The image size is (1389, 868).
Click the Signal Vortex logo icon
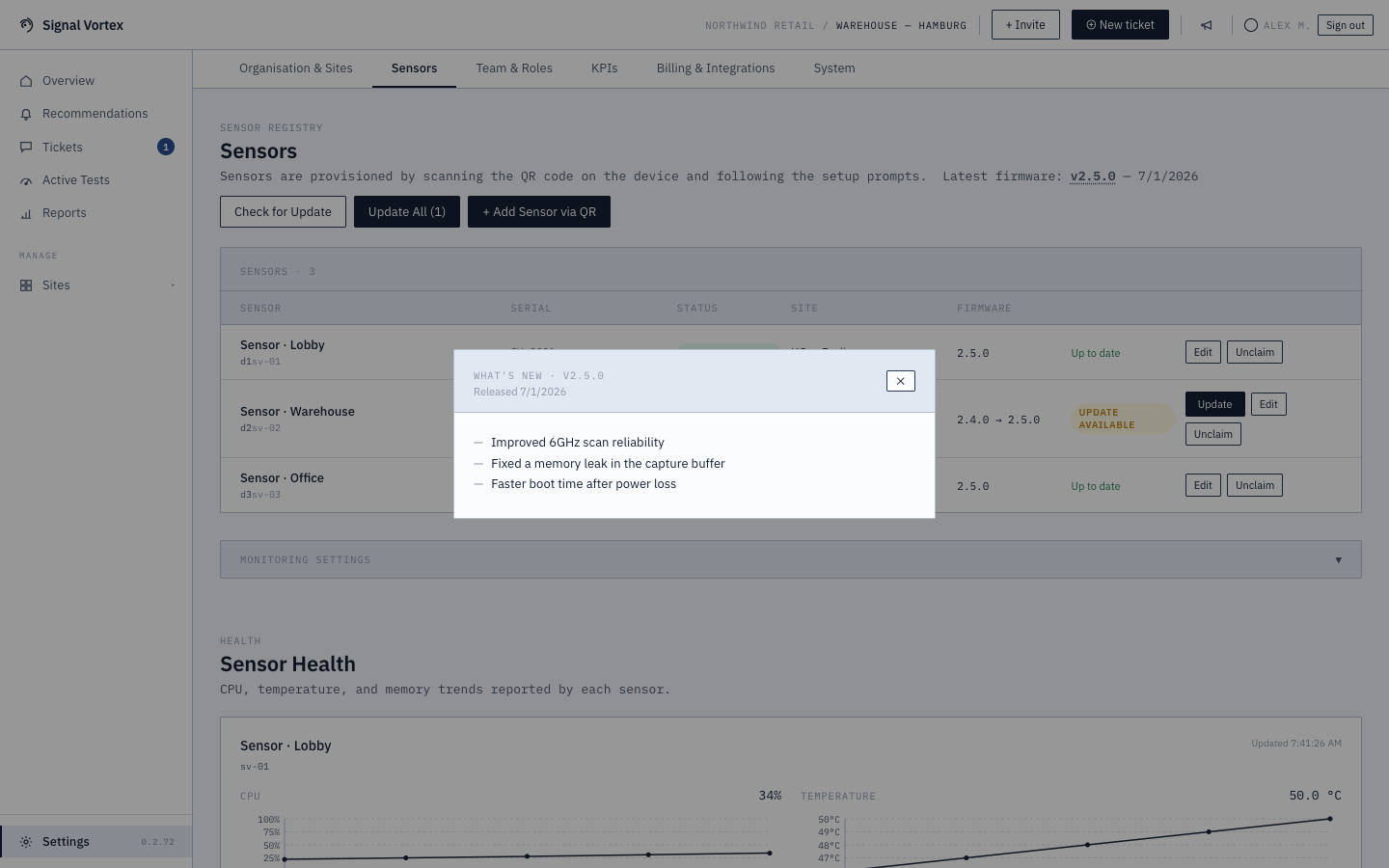coord(26,25)
